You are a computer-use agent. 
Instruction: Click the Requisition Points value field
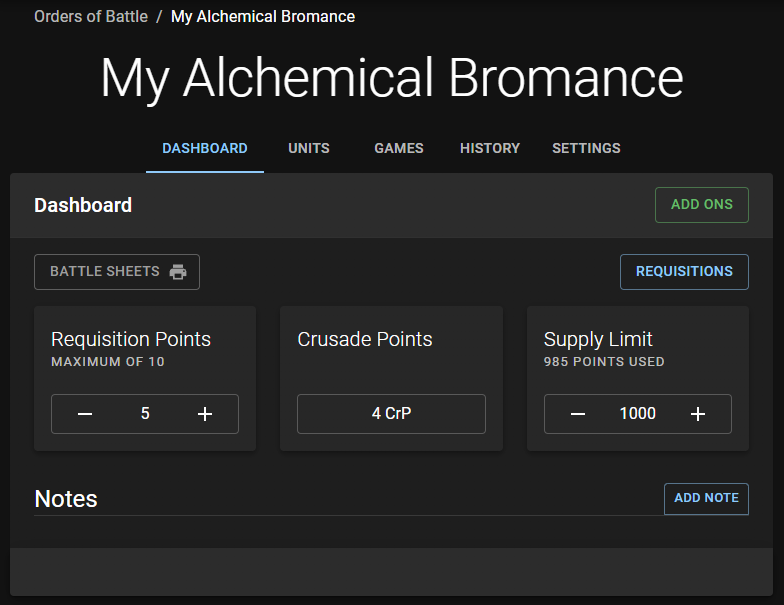(x=145, y=414)
